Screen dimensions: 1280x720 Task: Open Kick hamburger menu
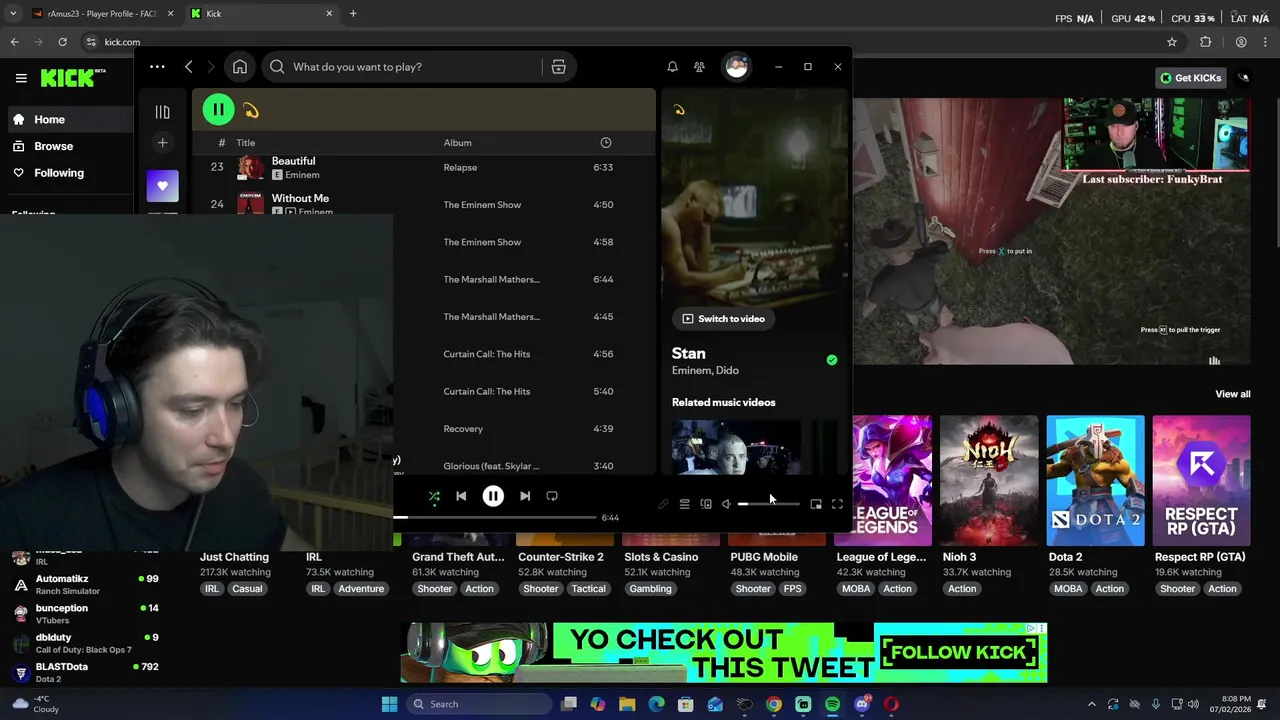(x=21, y=78)
